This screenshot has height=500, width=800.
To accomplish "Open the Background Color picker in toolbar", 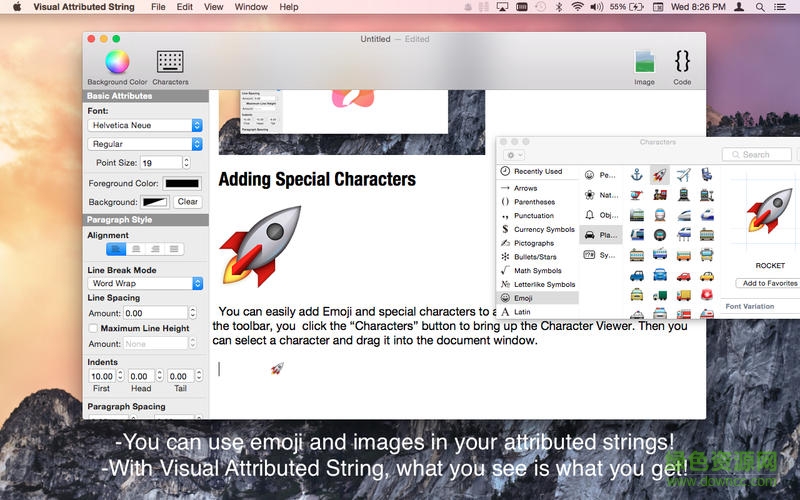I will point(117,61).
